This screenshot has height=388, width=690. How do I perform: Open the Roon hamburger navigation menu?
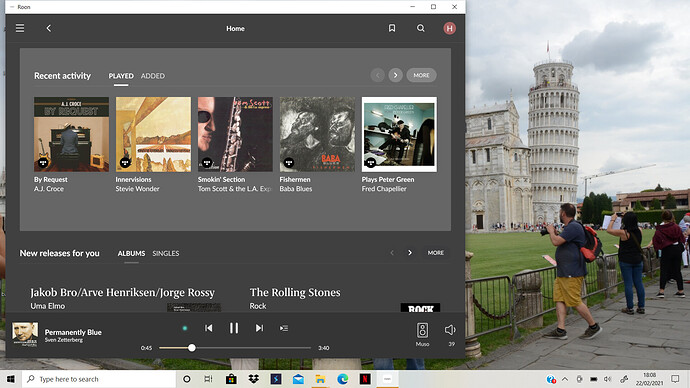point(20,28)
